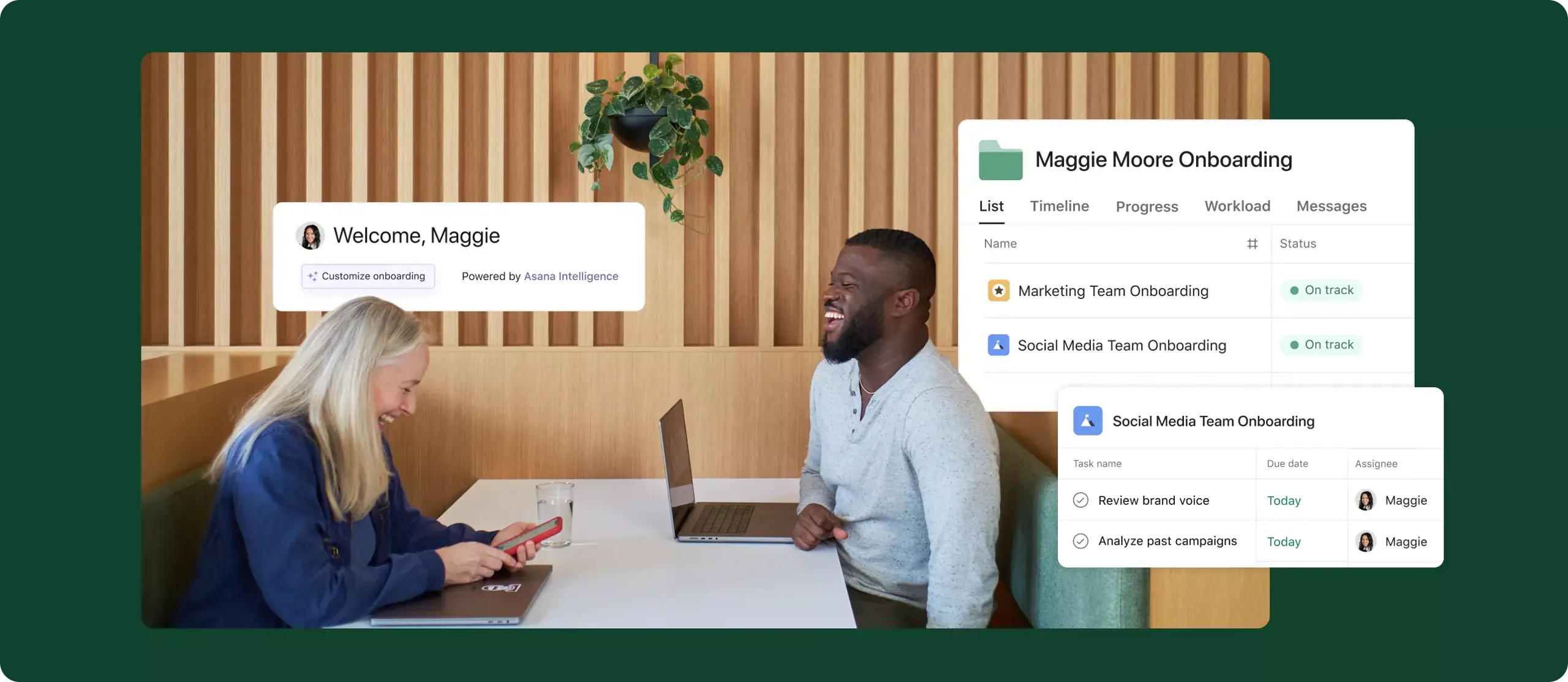Click the Today due date for Review brand voice
Screen dimensions: 1568x682
1283,500
